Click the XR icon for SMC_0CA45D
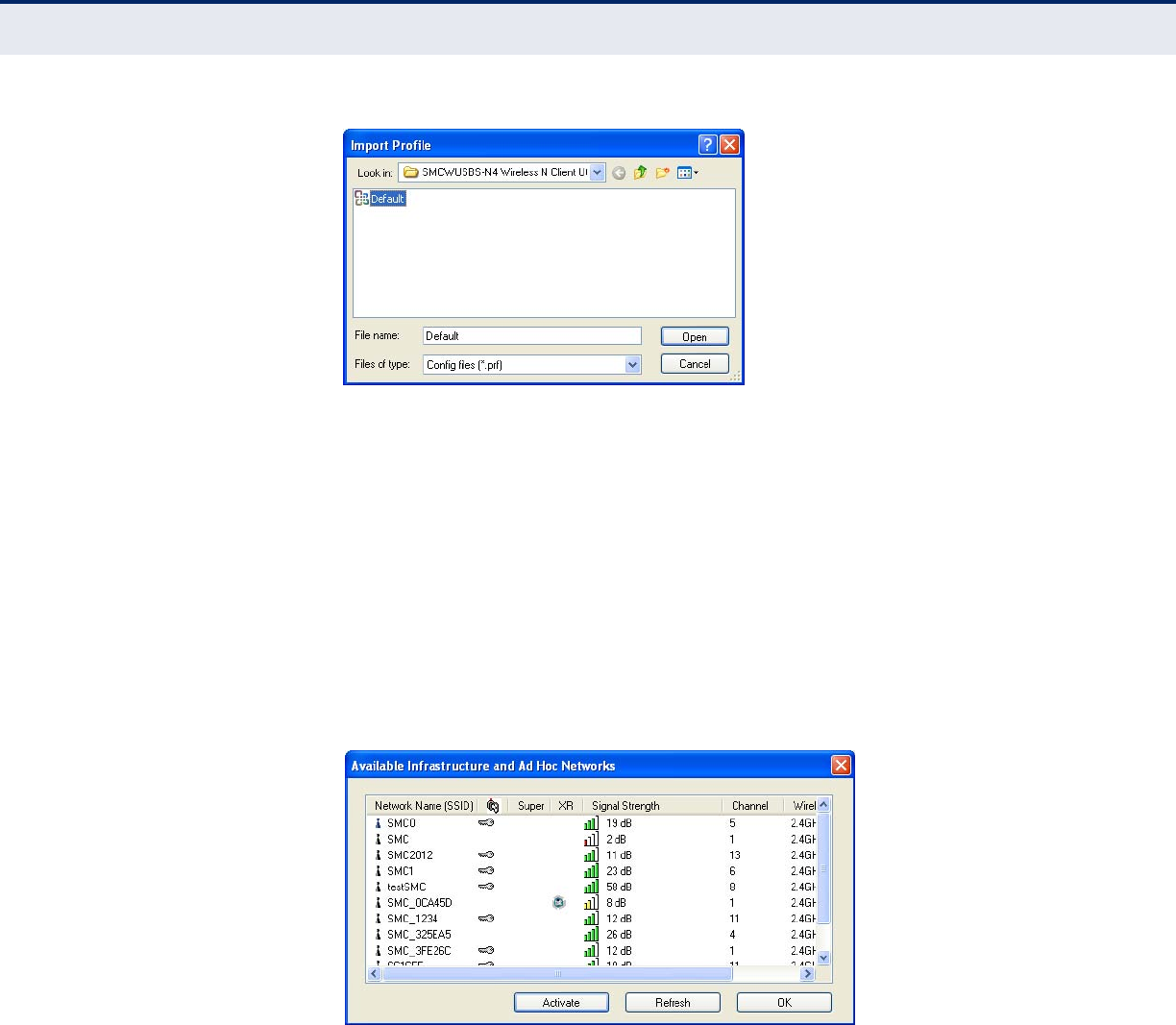1176x1025 pixels. [559, 903]
